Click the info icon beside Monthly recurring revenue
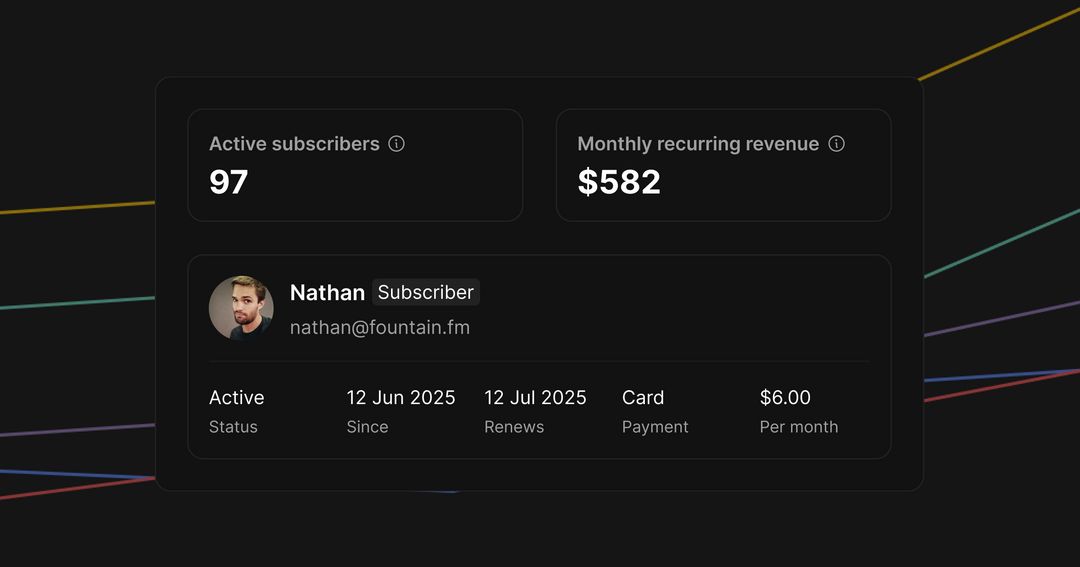Screen dimensions: 1080x567 click(837, 144)
